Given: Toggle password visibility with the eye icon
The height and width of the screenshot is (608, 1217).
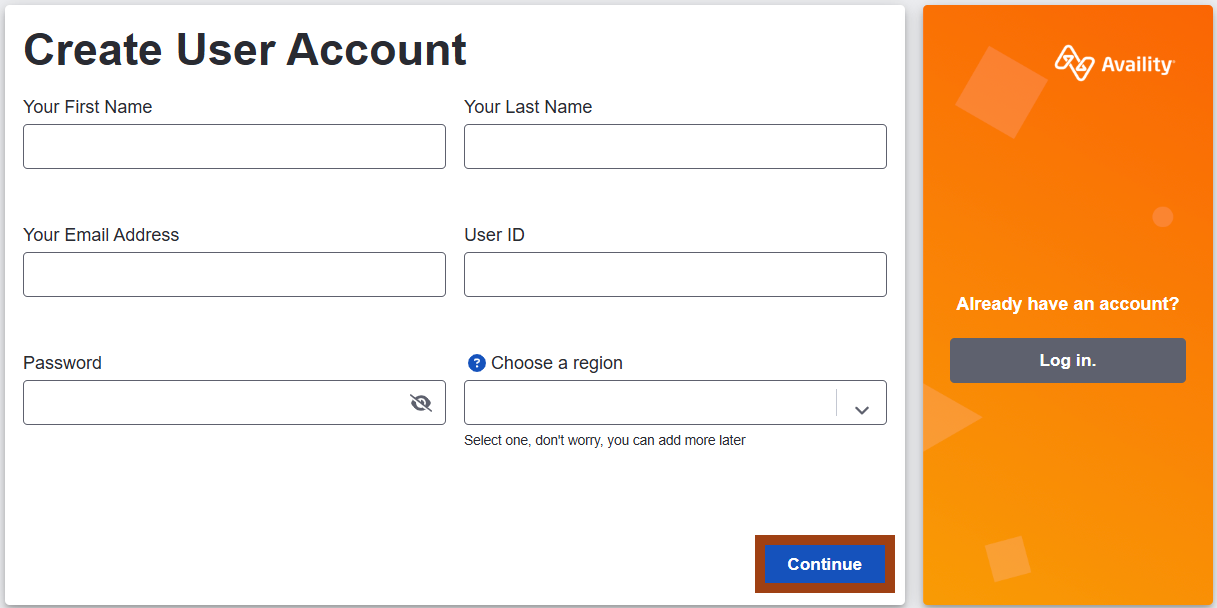Looking at the screenshot, I should coord(421,403).
